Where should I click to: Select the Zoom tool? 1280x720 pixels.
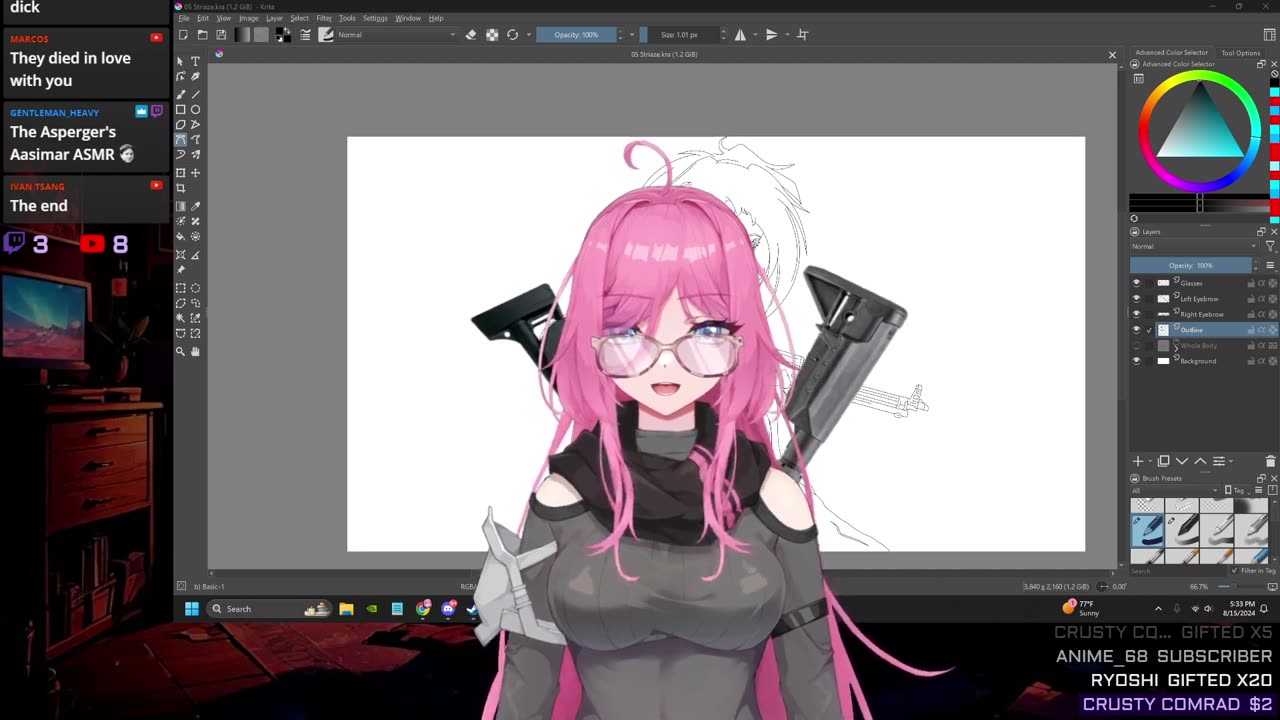(x=180, y=351)
